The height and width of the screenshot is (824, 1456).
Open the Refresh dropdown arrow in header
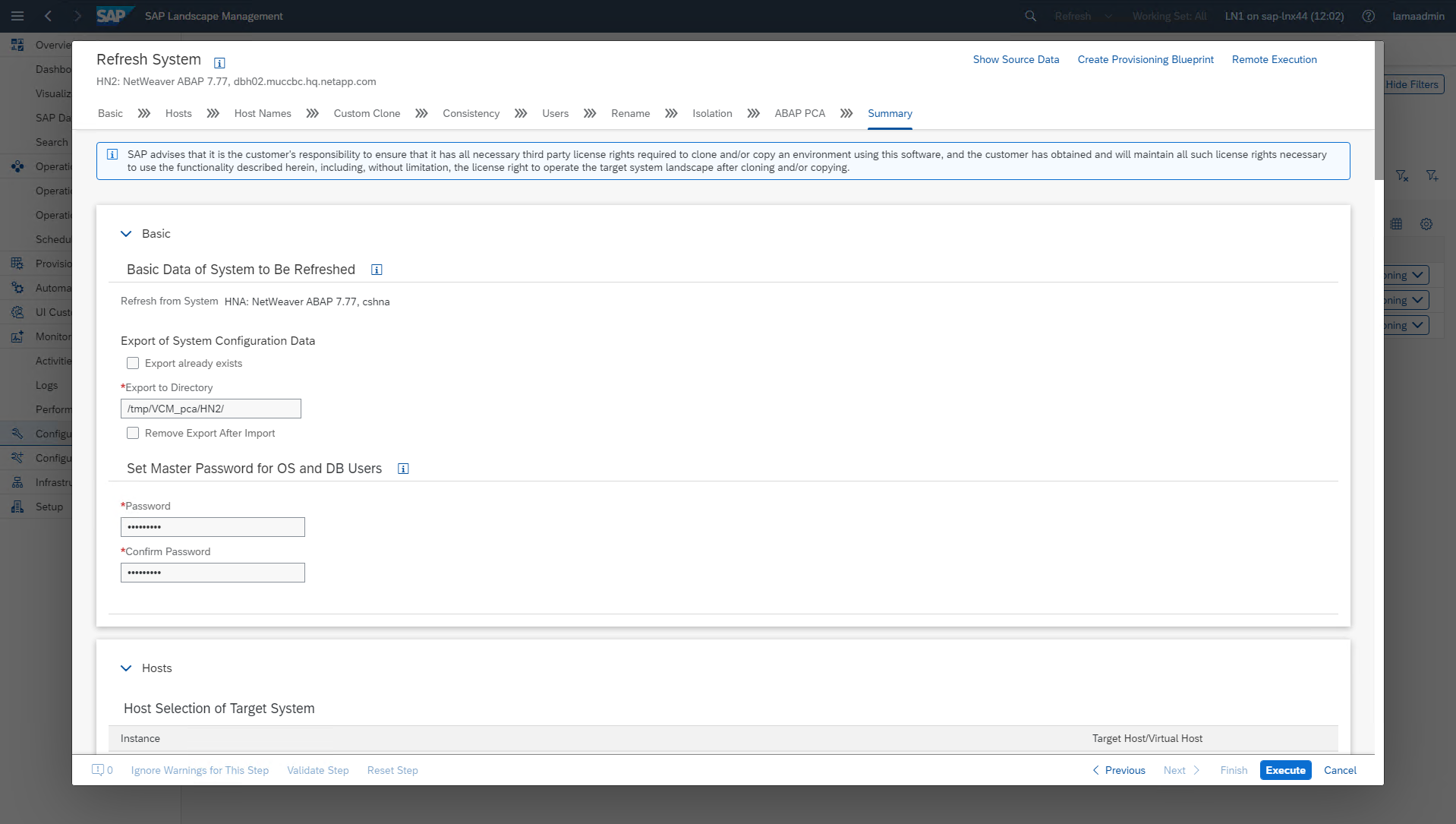pyautogui.click(x=1108, y=16)
